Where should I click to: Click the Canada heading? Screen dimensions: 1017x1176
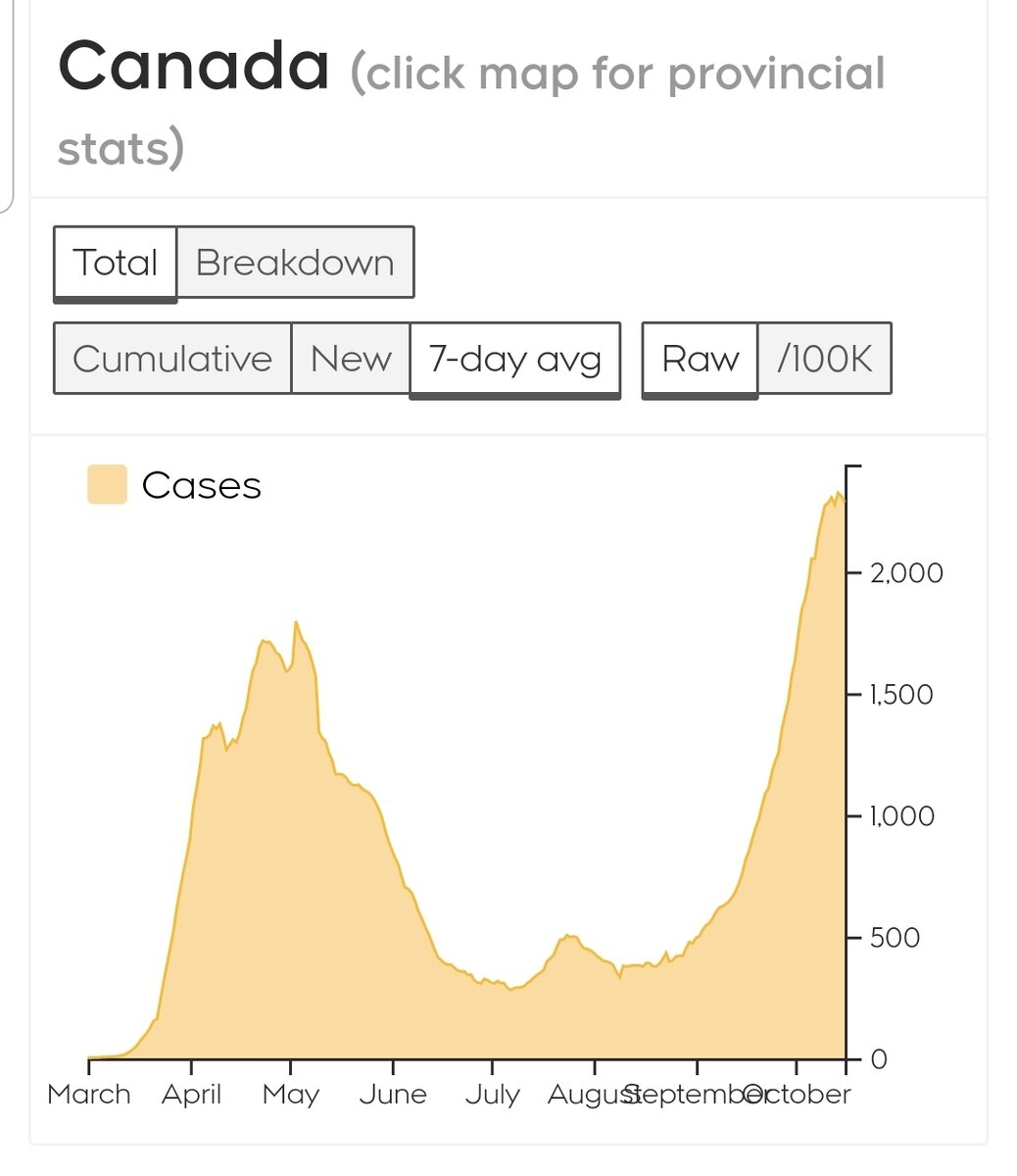194,67
